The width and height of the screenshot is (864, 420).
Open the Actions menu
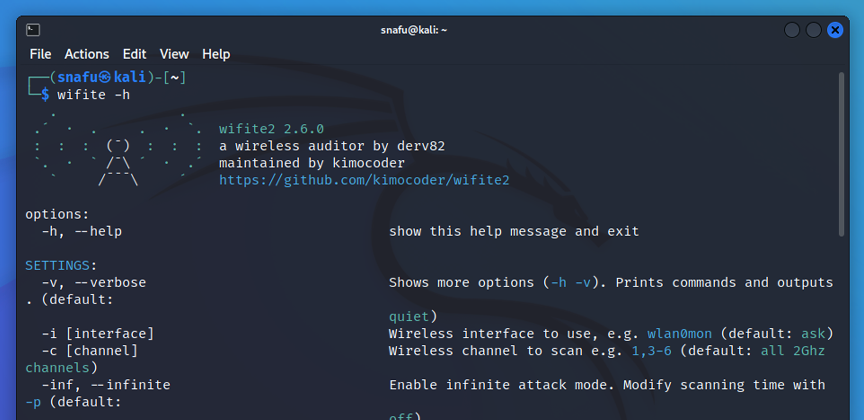[87, 54]
